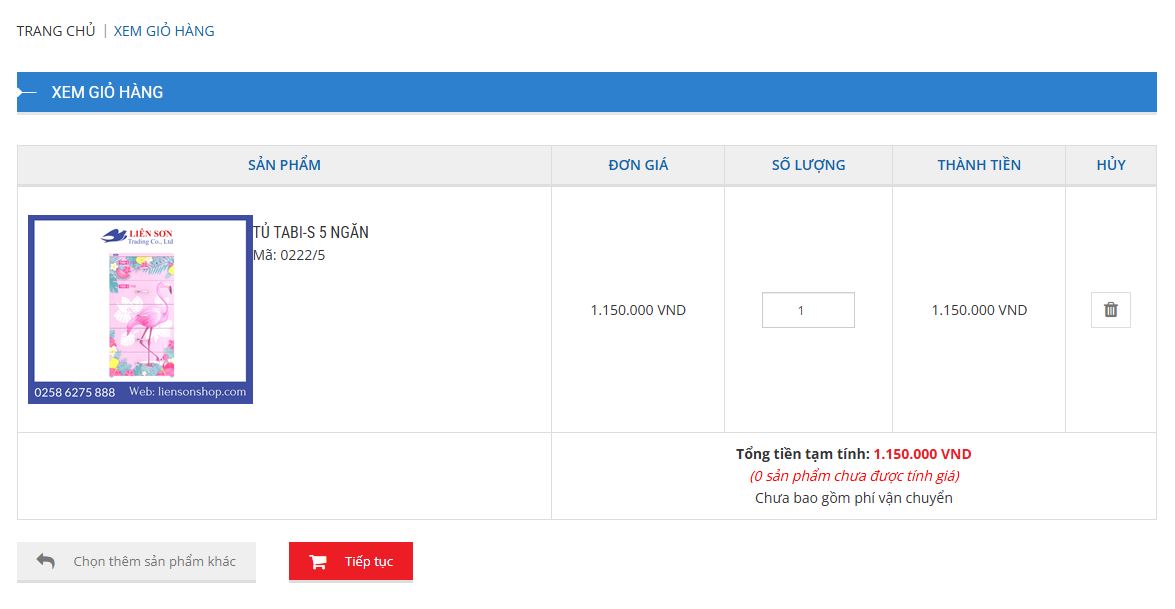Select the SẢN PHẨM column header
The image size is (1175, 609).
coord(284,165)
